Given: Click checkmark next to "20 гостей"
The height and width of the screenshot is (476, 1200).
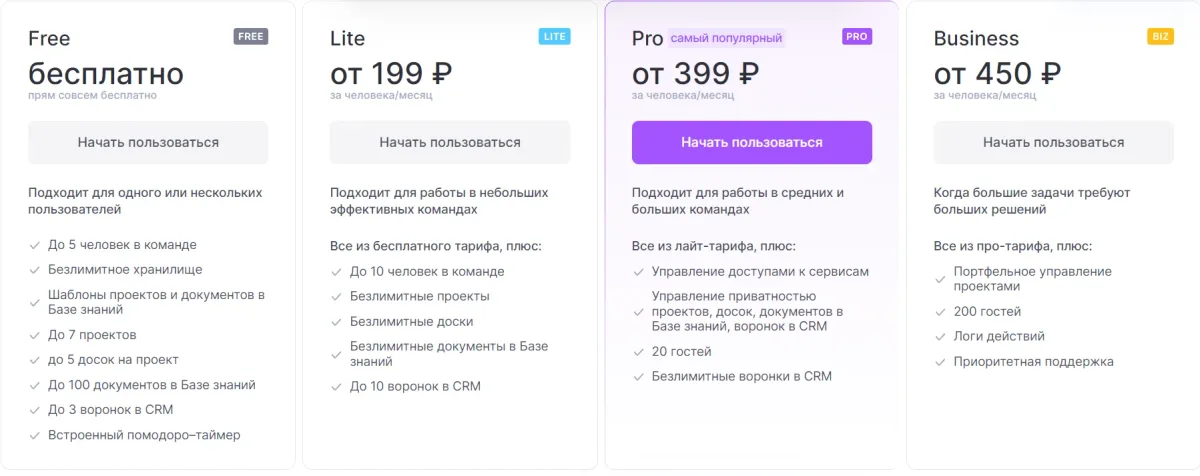Looking at the screenshot, I should tap(639, 352).
